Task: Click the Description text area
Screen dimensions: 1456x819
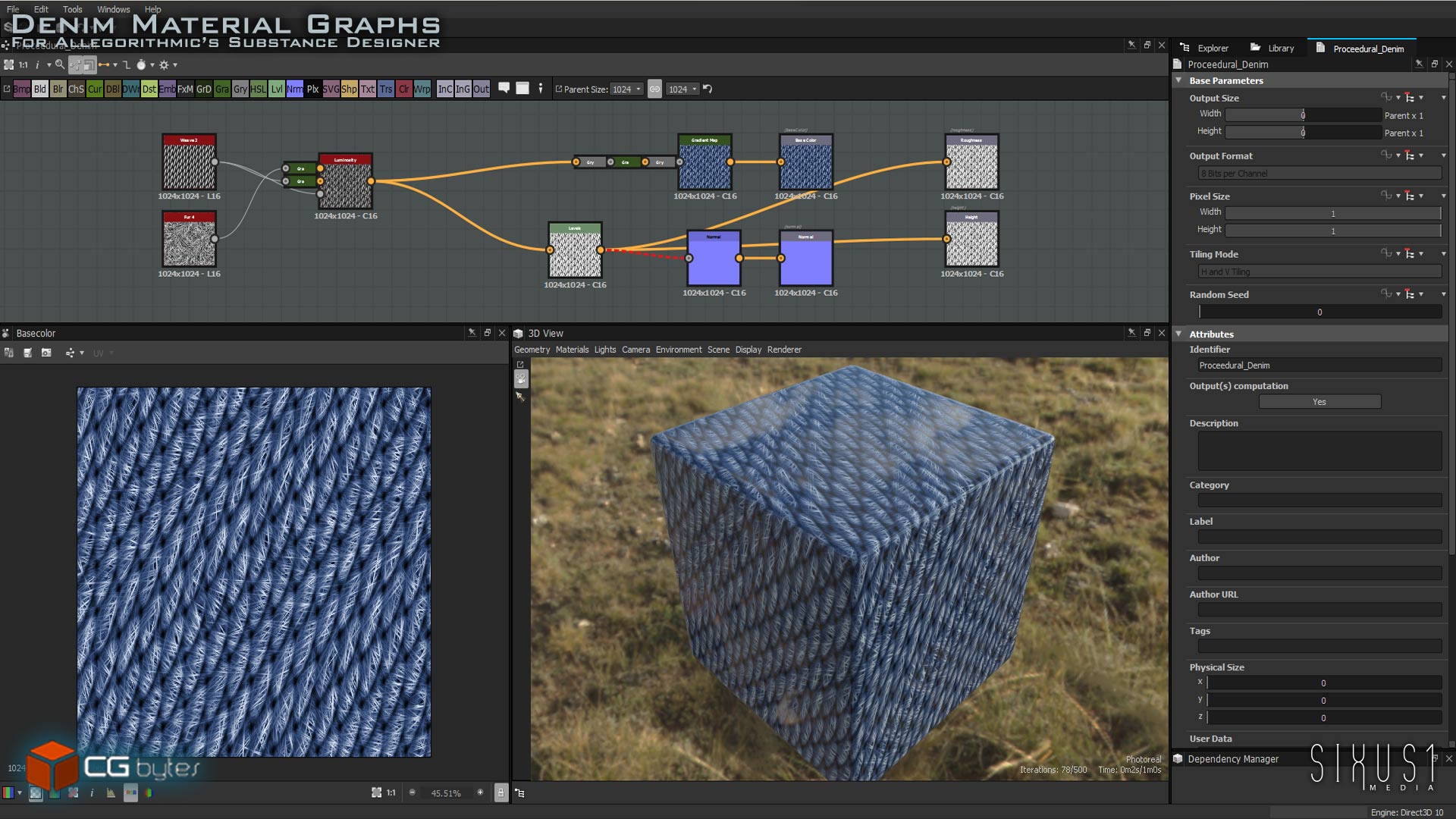Action: click(x=1319, y=451)
